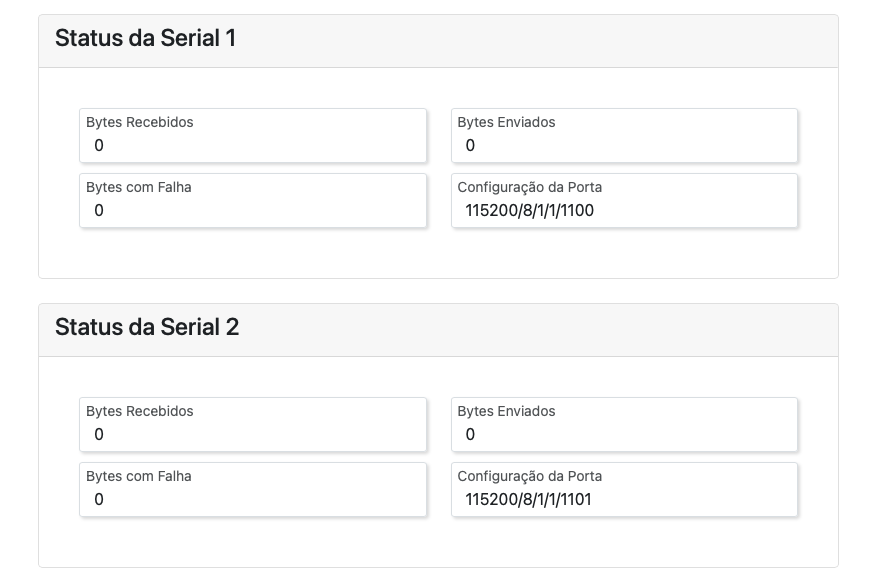The width and height of the screenshot is (882, 584).
Task: Click Bytes Recebidos label under Serial 2
Action: pos(140,411)
